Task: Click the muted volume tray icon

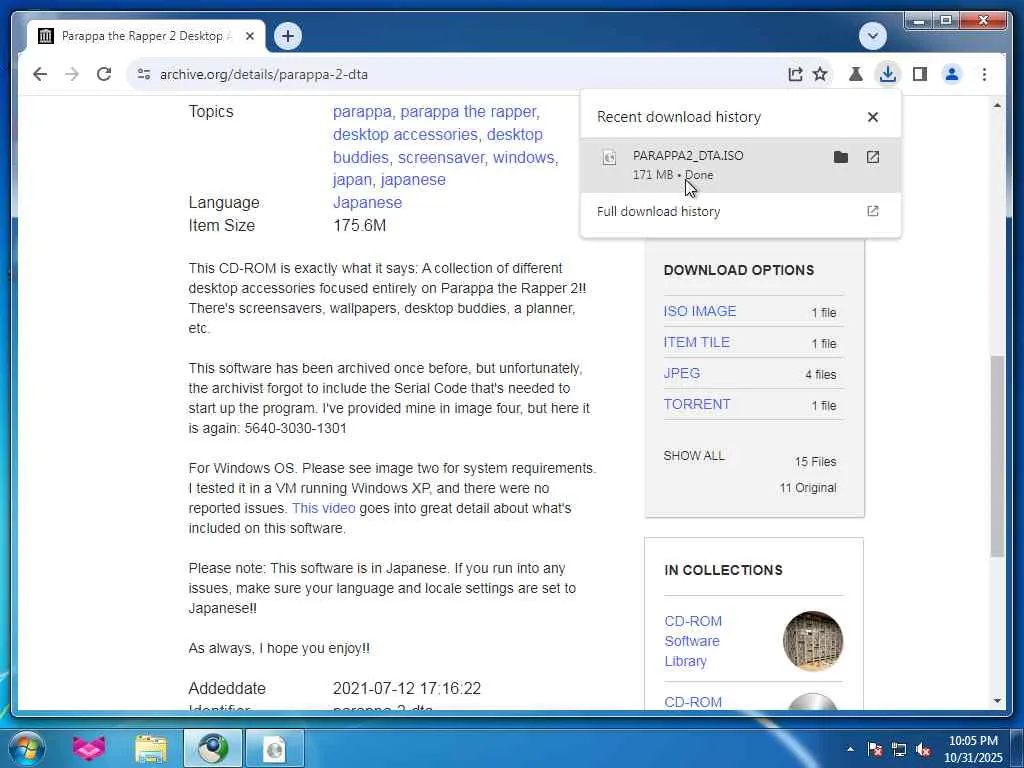Action: pos(923,749)
